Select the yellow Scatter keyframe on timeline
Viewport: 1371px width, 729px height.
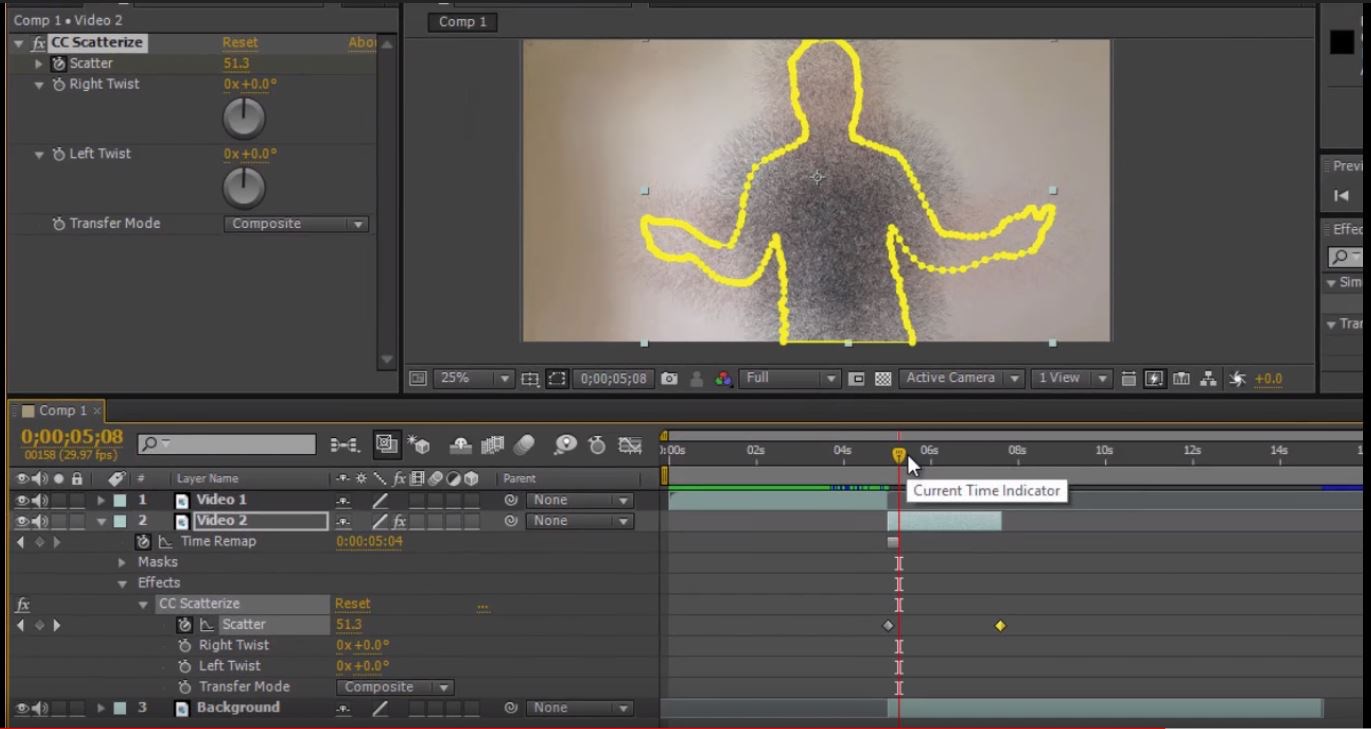(x=1000, y=626)
